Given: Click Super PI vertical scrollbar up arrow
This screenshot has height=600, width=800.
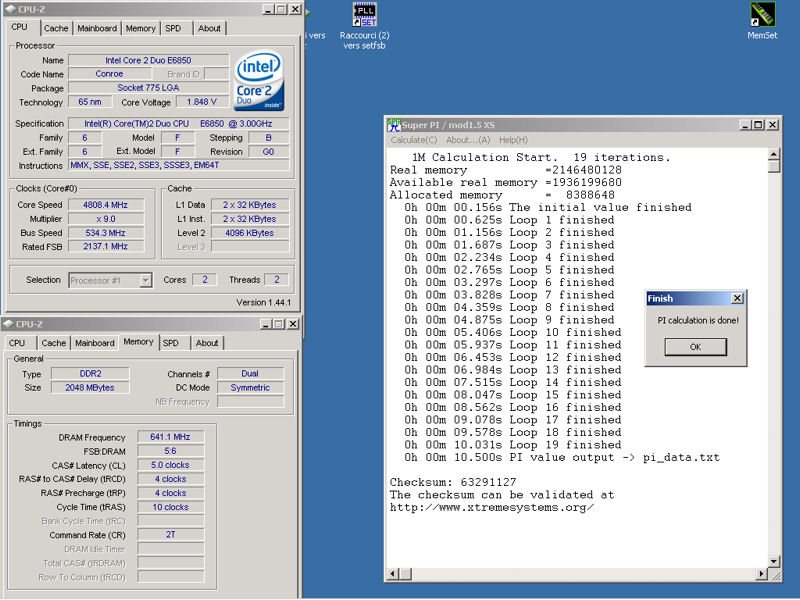Looking at the screenshot, I should [x=773, y=154].
